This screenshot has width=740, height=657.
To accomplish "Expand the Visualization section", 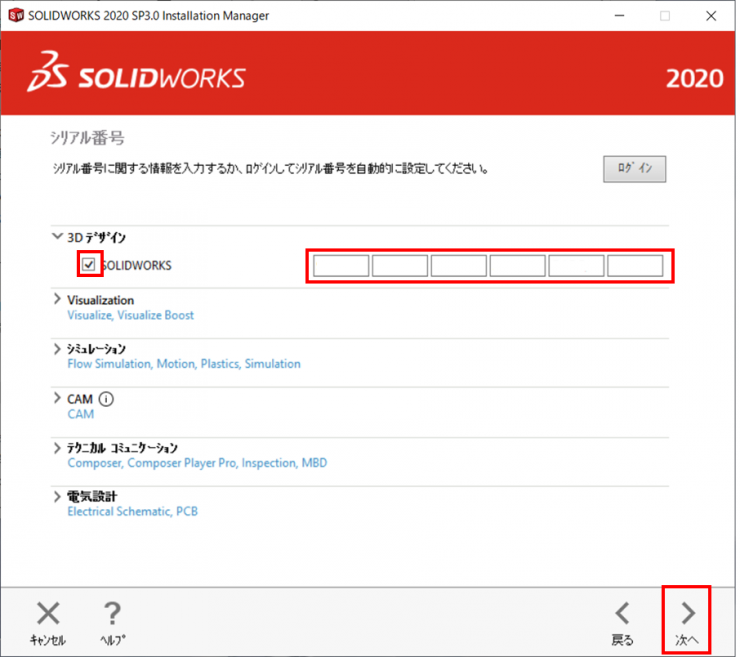I will (x=57, y=299).
